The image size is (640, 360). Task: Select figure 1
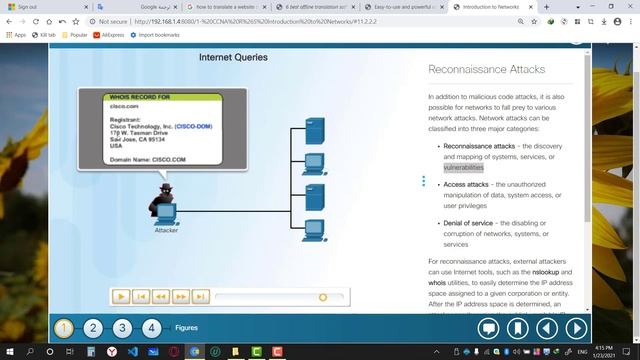(x=64, y=328)
